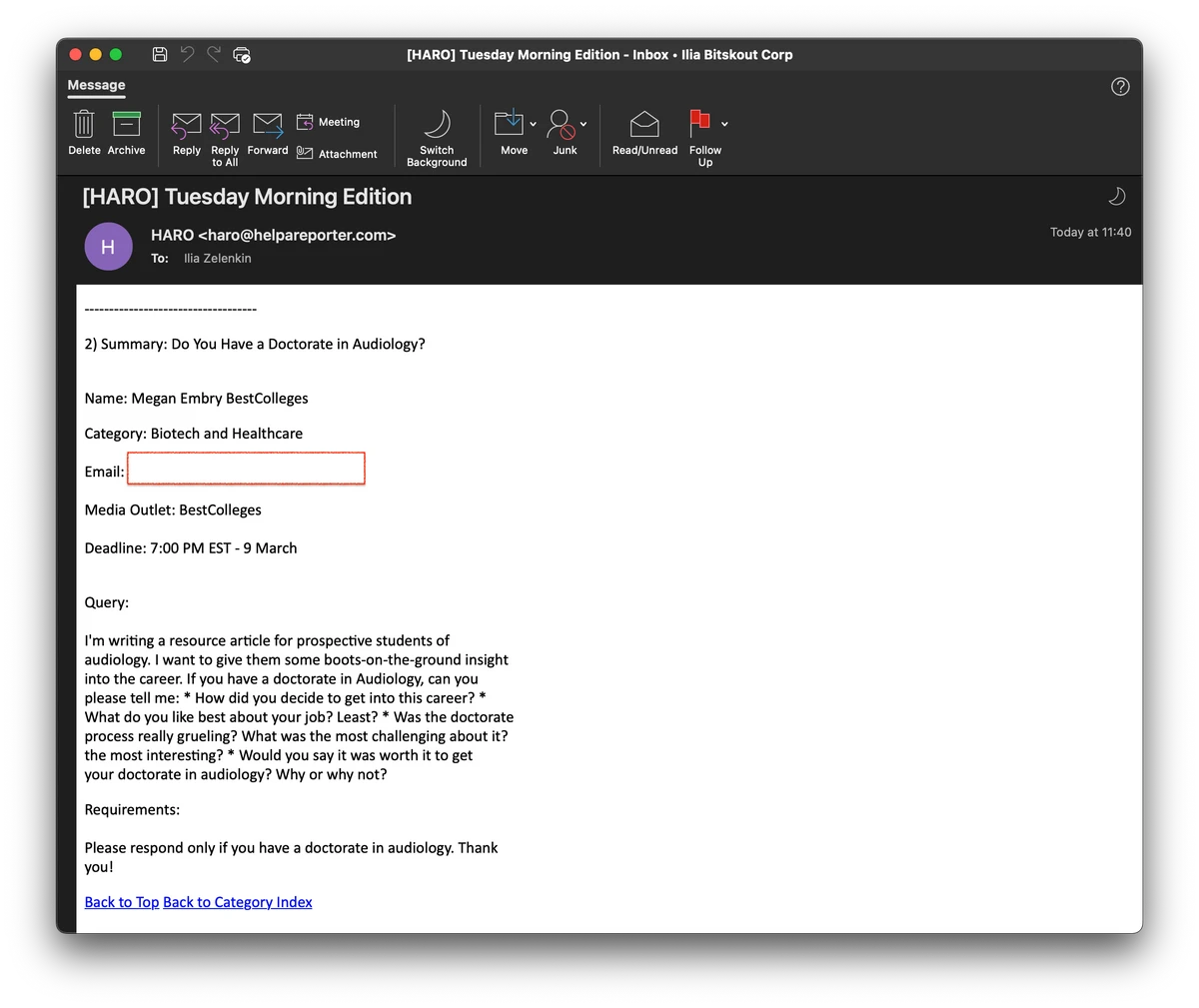1199x1008 pixels.
Task: Click the Save icon in the title bar
Action: [x=160, y=54]
